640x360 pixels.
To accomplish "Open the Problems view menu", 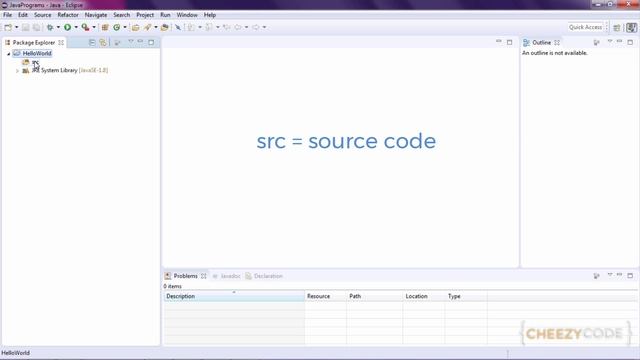I will [x=610, y=276].
